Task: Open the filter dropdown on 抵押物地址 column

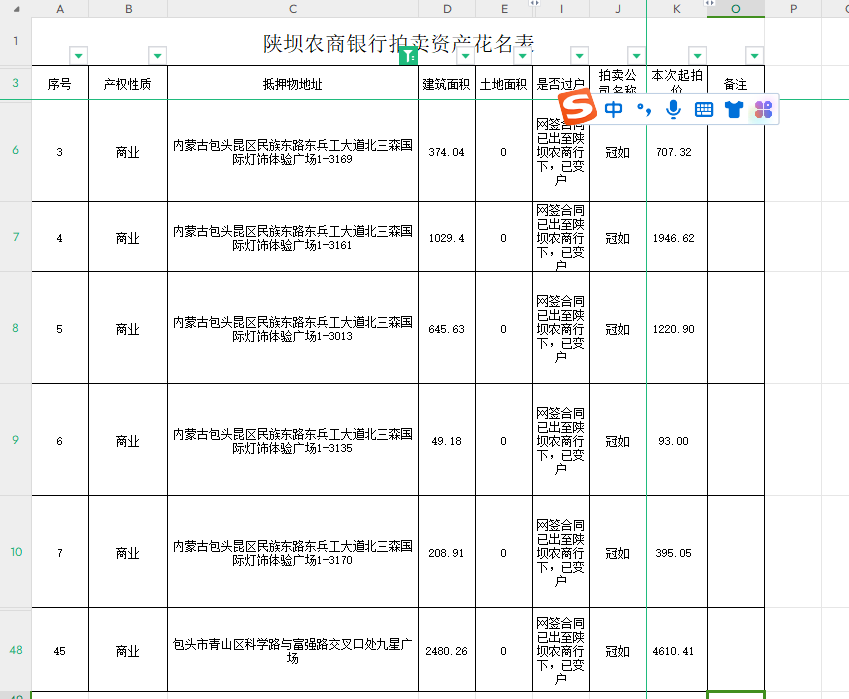Action: pos(410,57)
